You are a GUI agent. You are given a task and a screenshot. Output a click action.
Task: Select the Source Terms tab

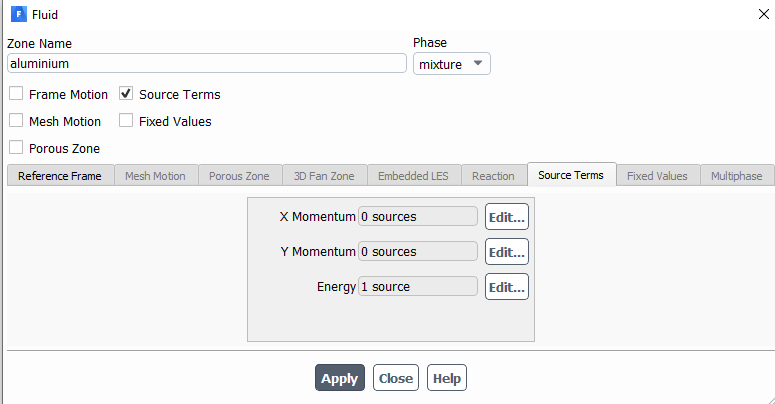[571, 175]
